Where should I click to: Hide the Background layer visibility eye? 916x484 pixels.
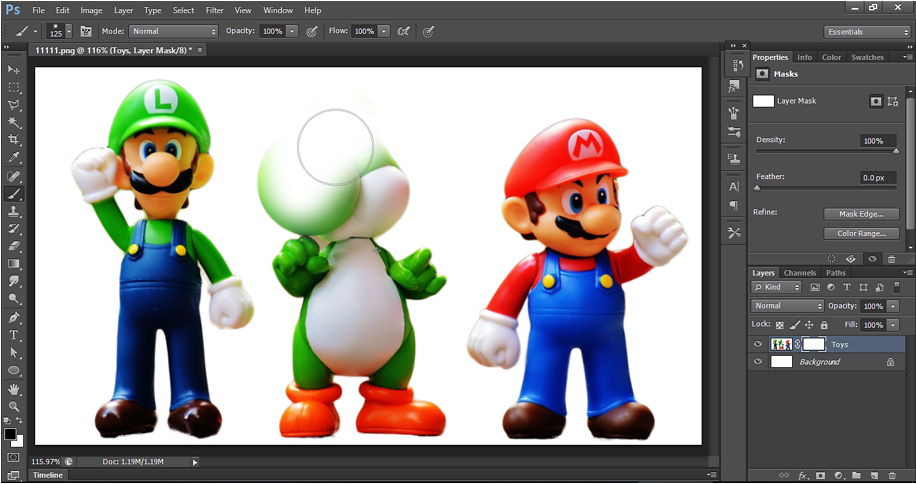758,362
